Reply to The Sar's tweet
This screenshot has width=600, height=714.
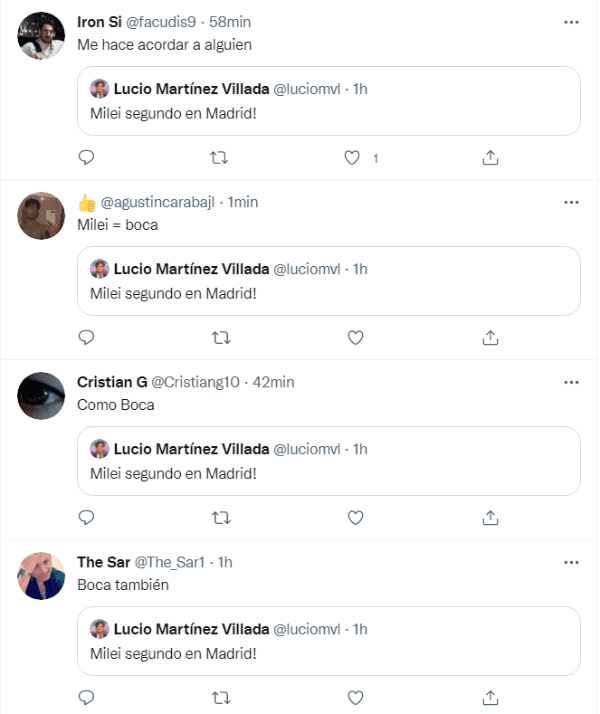pos(86,698)
